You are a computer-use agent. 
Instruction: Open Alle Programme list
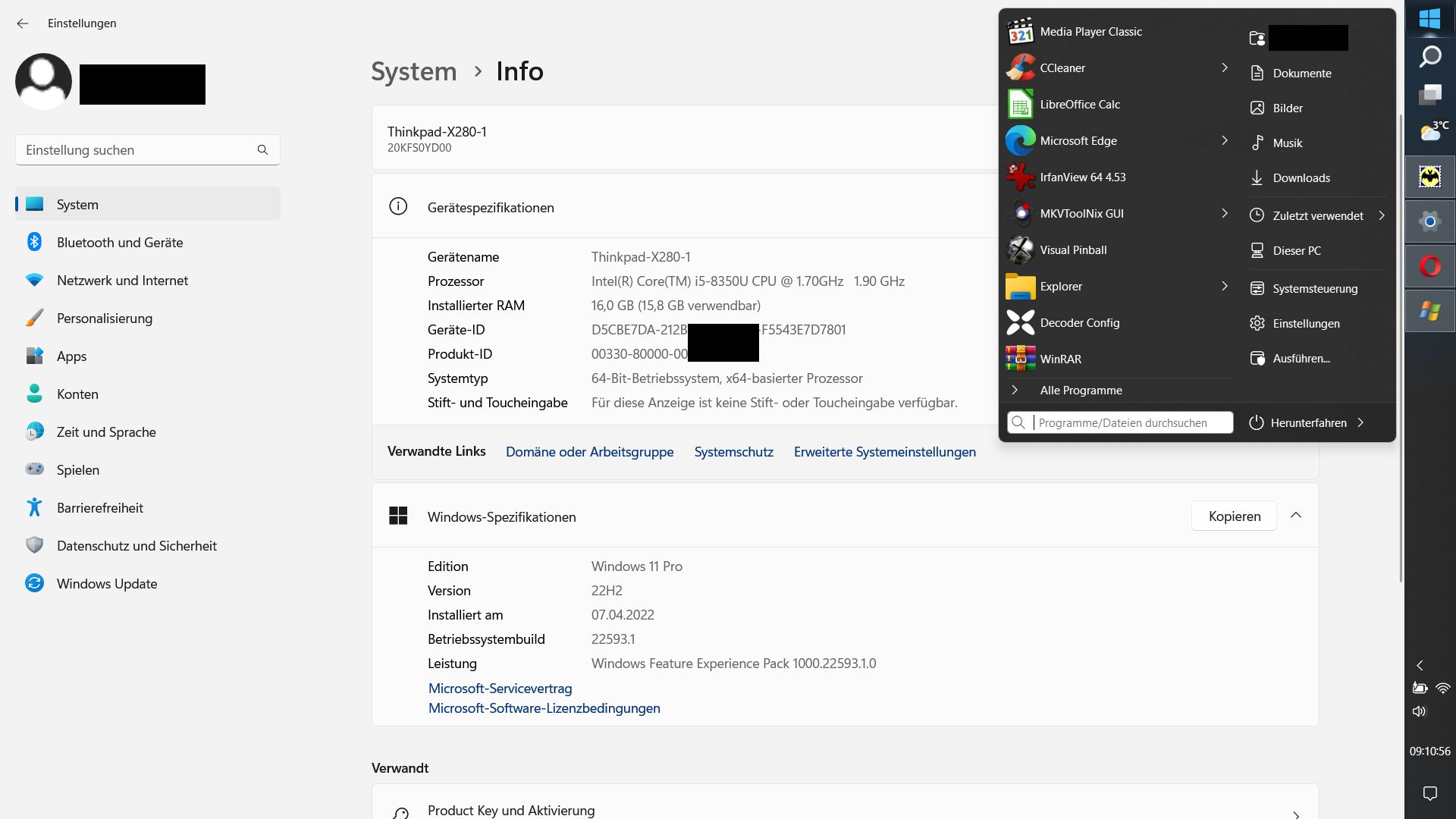coord(1081,391)
